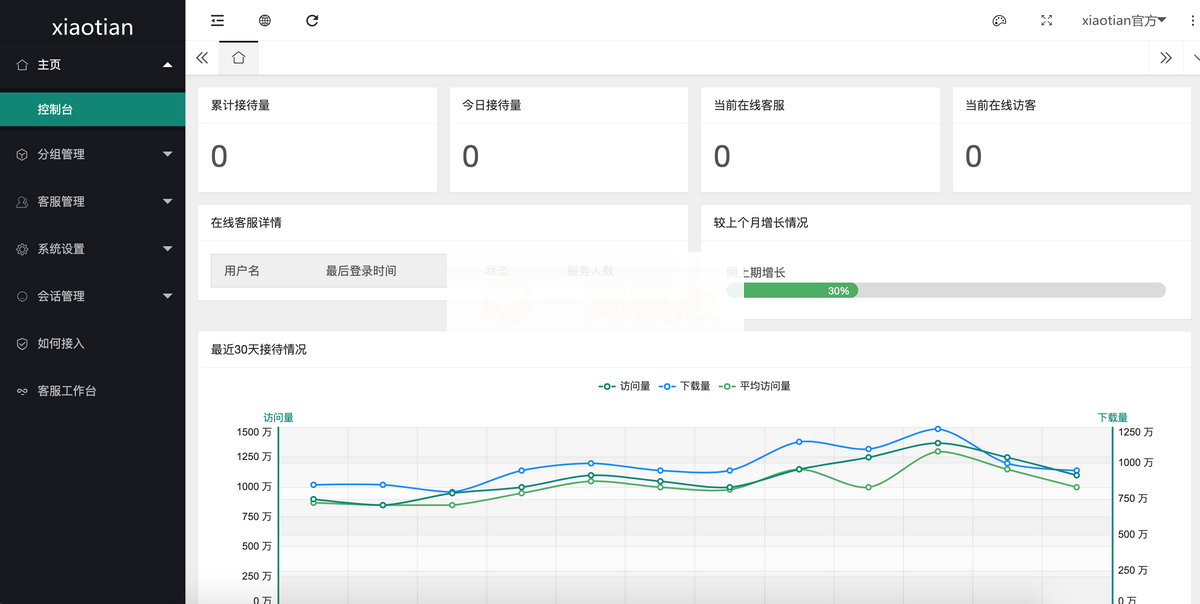1200x604 pixels.
Task: Select the 控制台 menu item
Action: pos(92,110)
